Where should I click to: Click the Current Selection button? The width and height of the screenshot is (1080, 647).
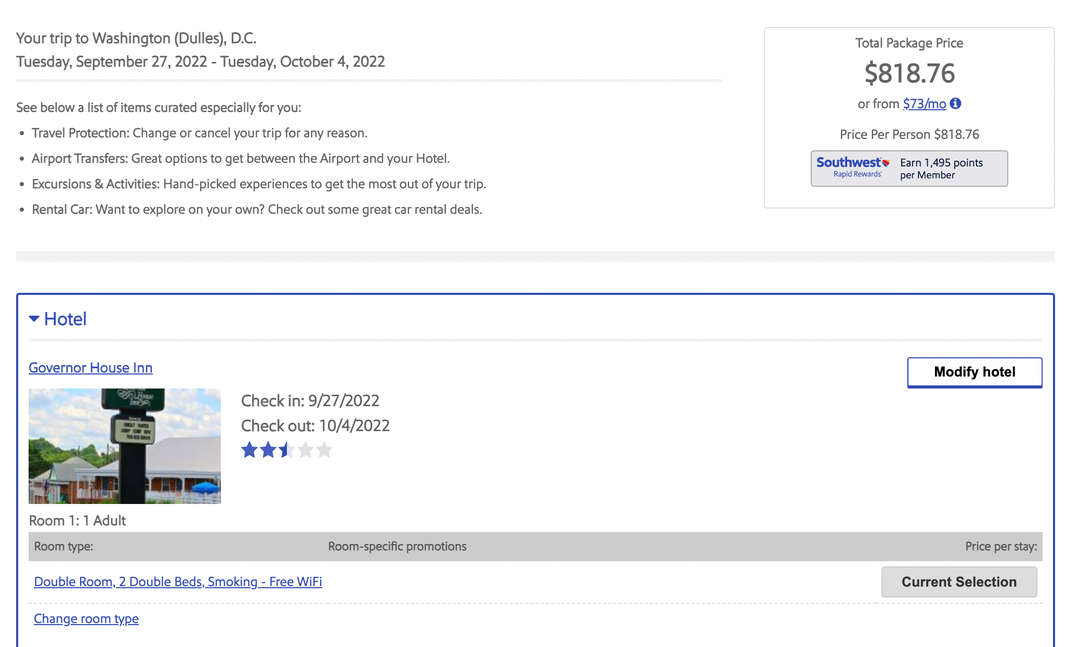pyautogui.click(x=958, y=582)
